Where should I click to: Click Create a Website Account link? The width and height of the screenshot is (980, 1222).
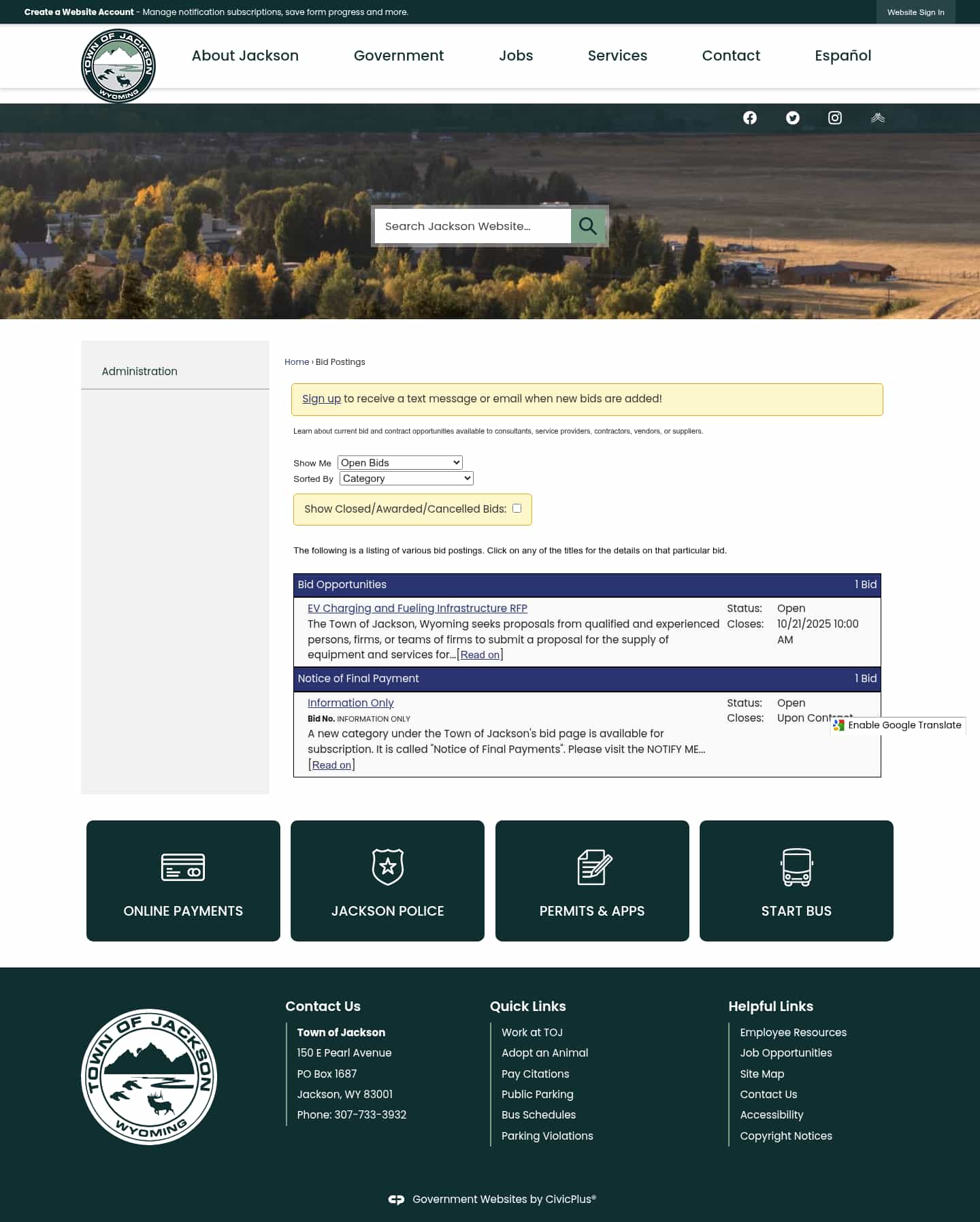tap(79, 12)
